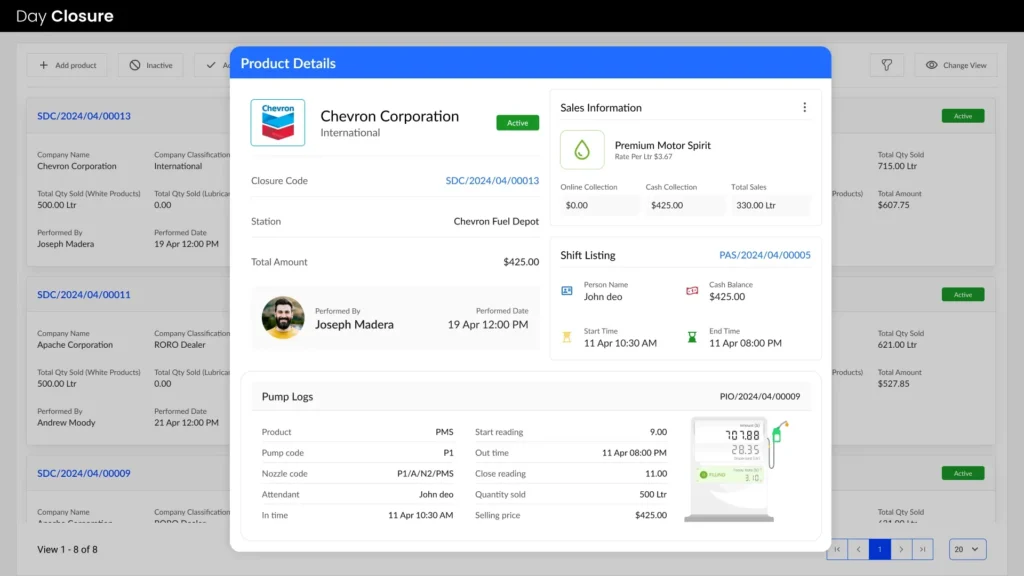Screen dimensions: 1024x576
Task: Click the Add product button
Action: click(68, 65)
